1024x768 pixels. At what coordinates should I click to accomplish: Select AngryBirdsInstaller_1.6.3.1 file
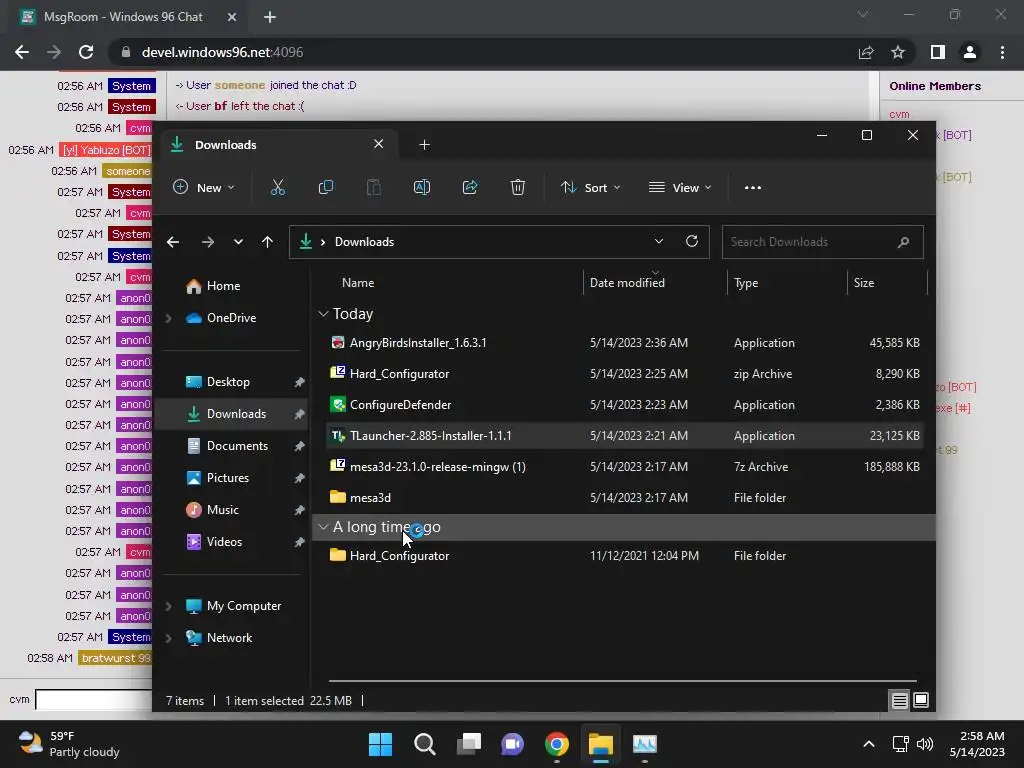point(624,343)
